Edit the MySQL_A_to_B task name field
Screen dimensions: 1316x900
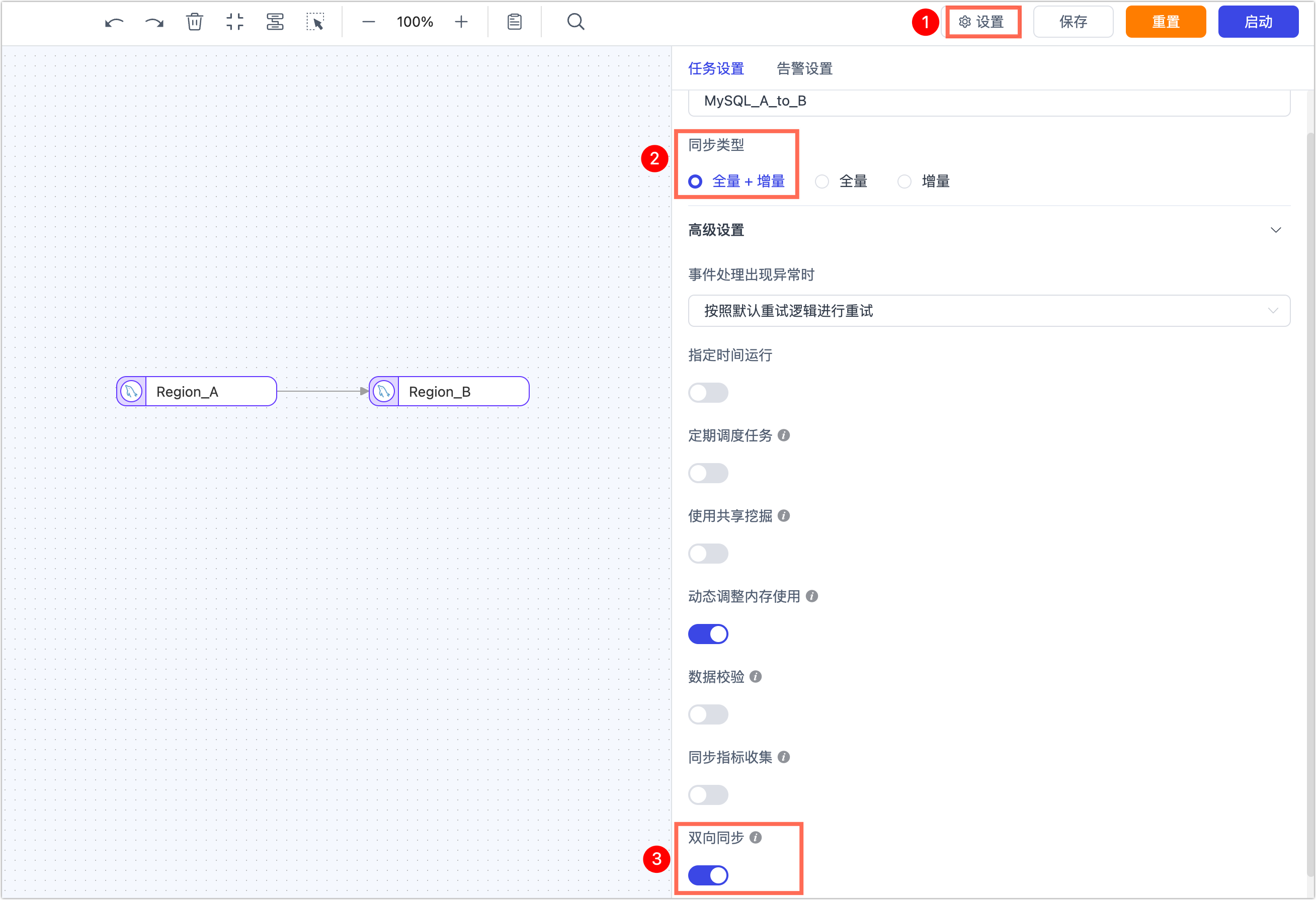pyautogui.click(x=989, y=102)
